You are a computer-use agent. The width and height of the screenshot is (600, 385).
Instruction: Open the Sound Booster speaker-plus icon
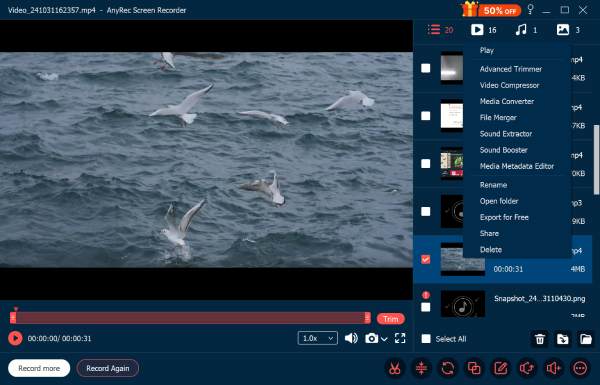[553, 368]
